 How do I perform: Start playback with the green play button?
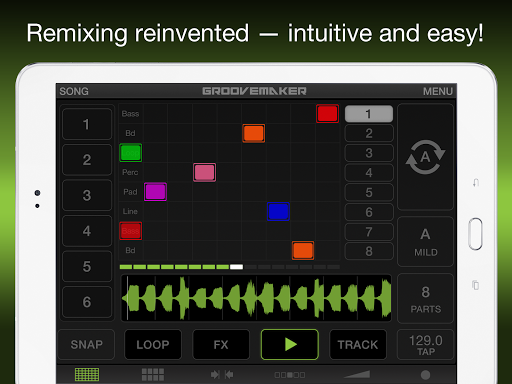290,344
